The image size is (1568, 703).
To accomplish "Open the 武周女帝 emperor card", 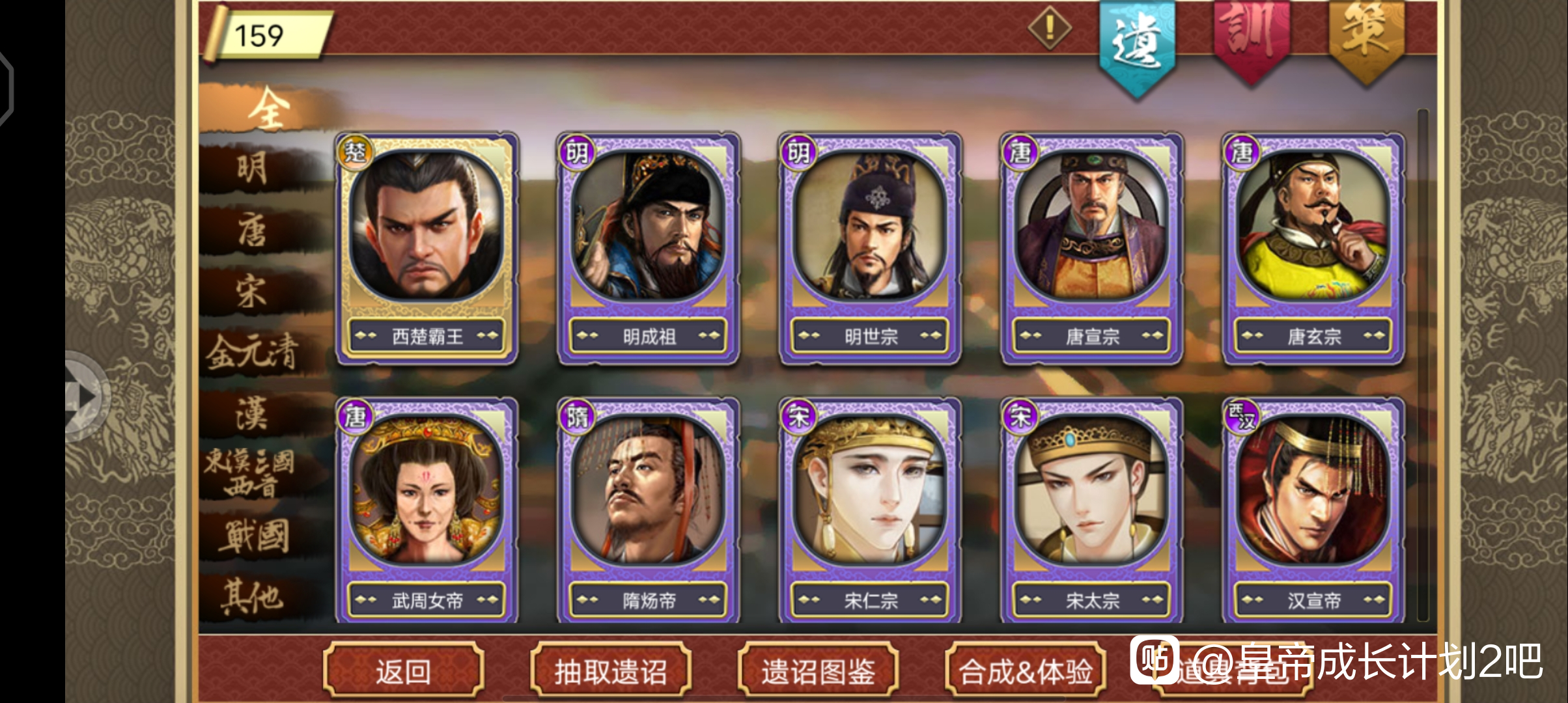I will click(427, 510).
